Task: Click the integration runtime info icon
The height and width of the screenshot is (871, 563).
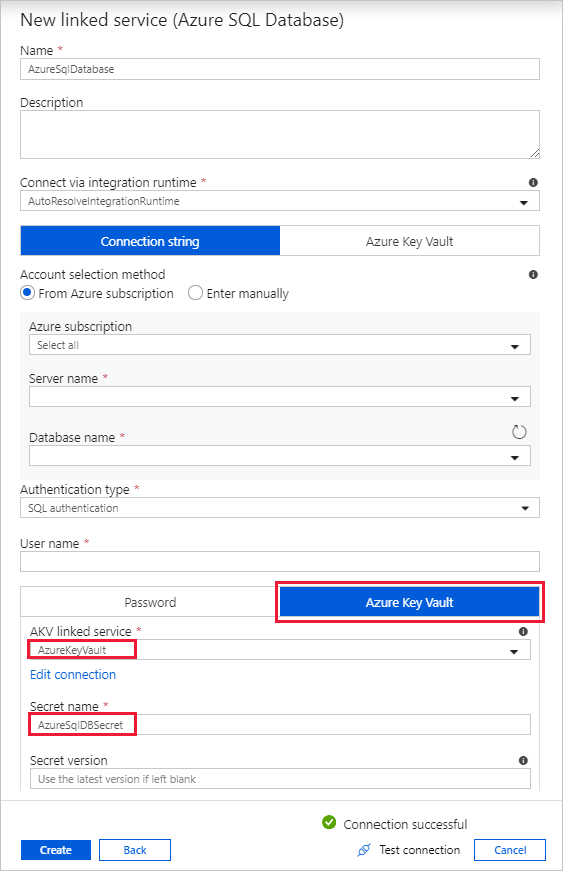Action: click(533, 182)
